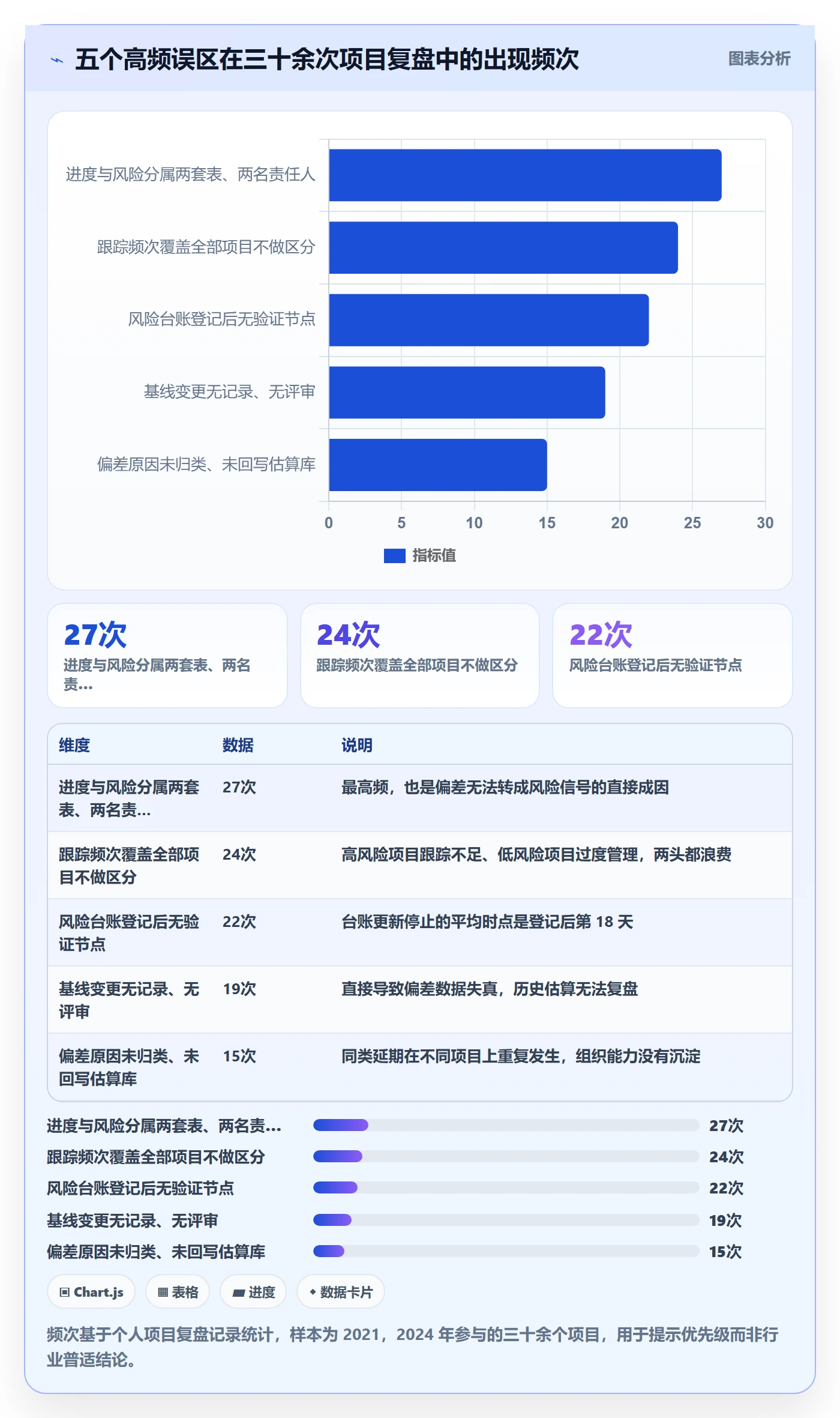
Task: Click the 数据 column header
Action: pyautogui.click(x=238, y=745)
